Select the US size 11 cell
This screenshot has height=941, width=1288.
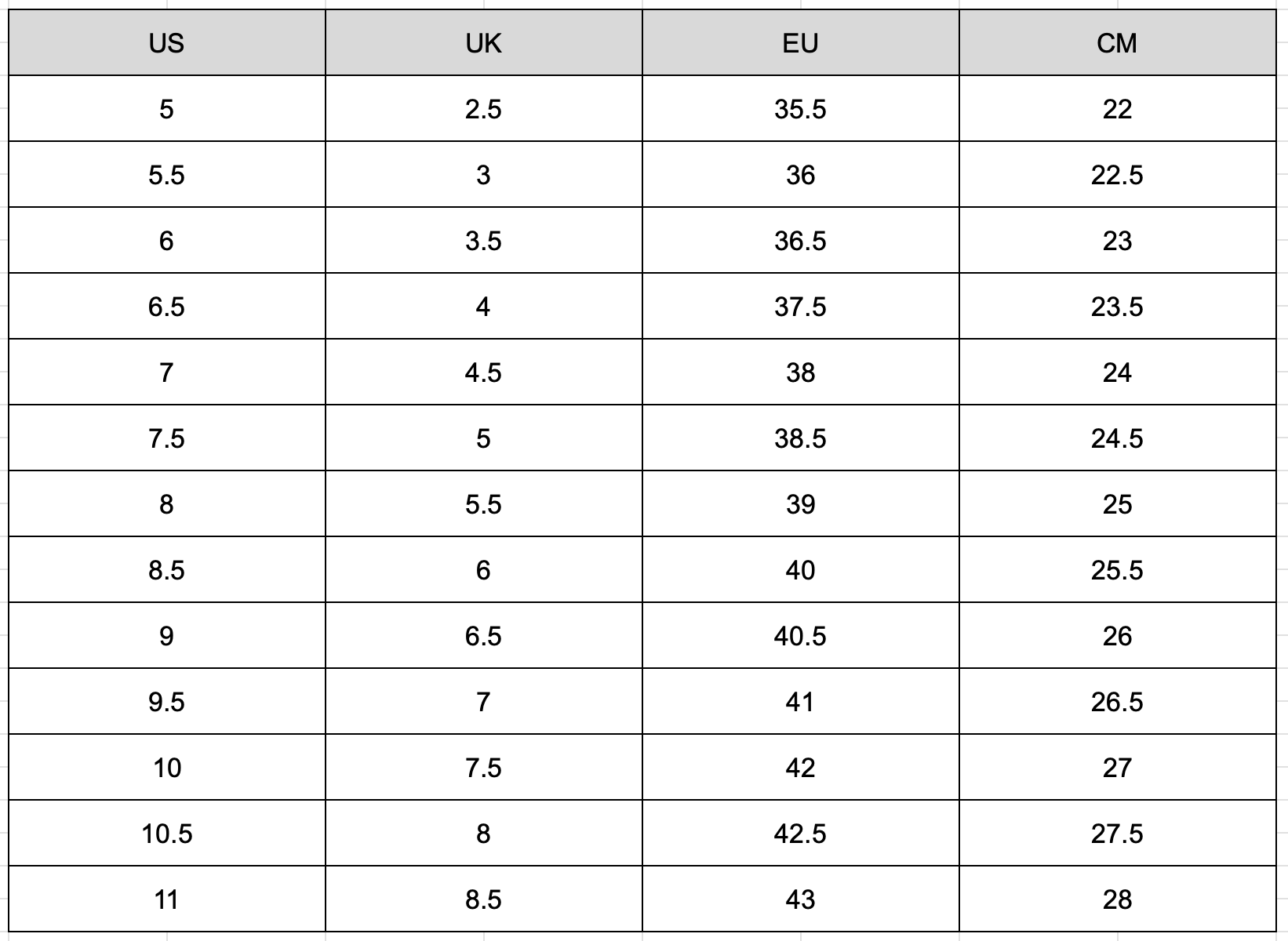click(166, 899)
